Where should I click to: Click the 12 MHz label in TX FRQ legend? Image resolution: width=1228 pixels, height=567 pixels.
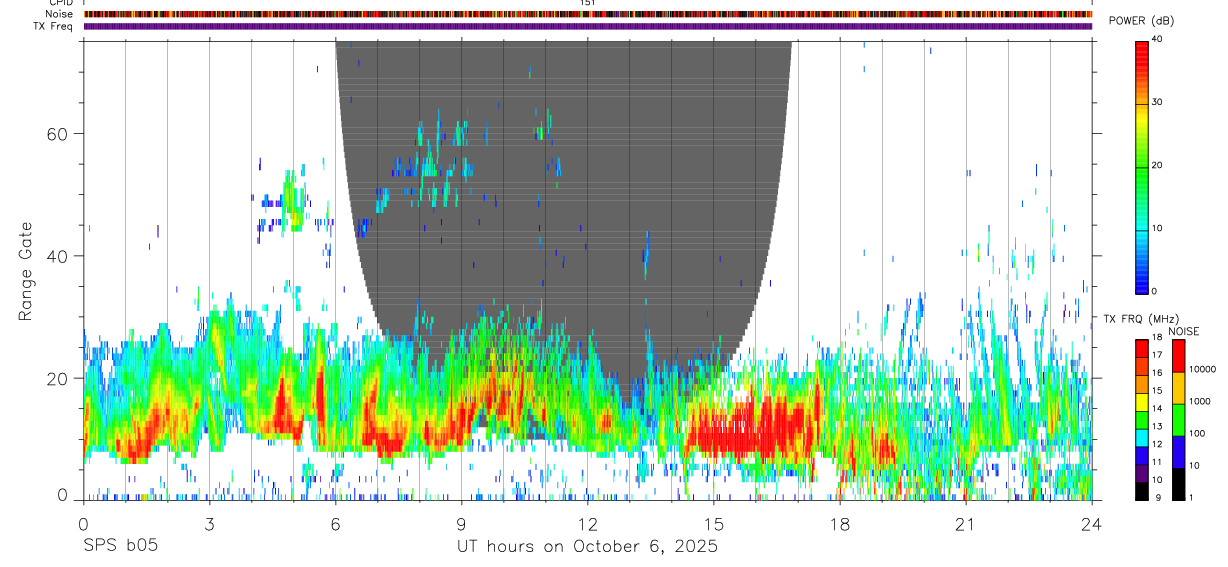1157,444
